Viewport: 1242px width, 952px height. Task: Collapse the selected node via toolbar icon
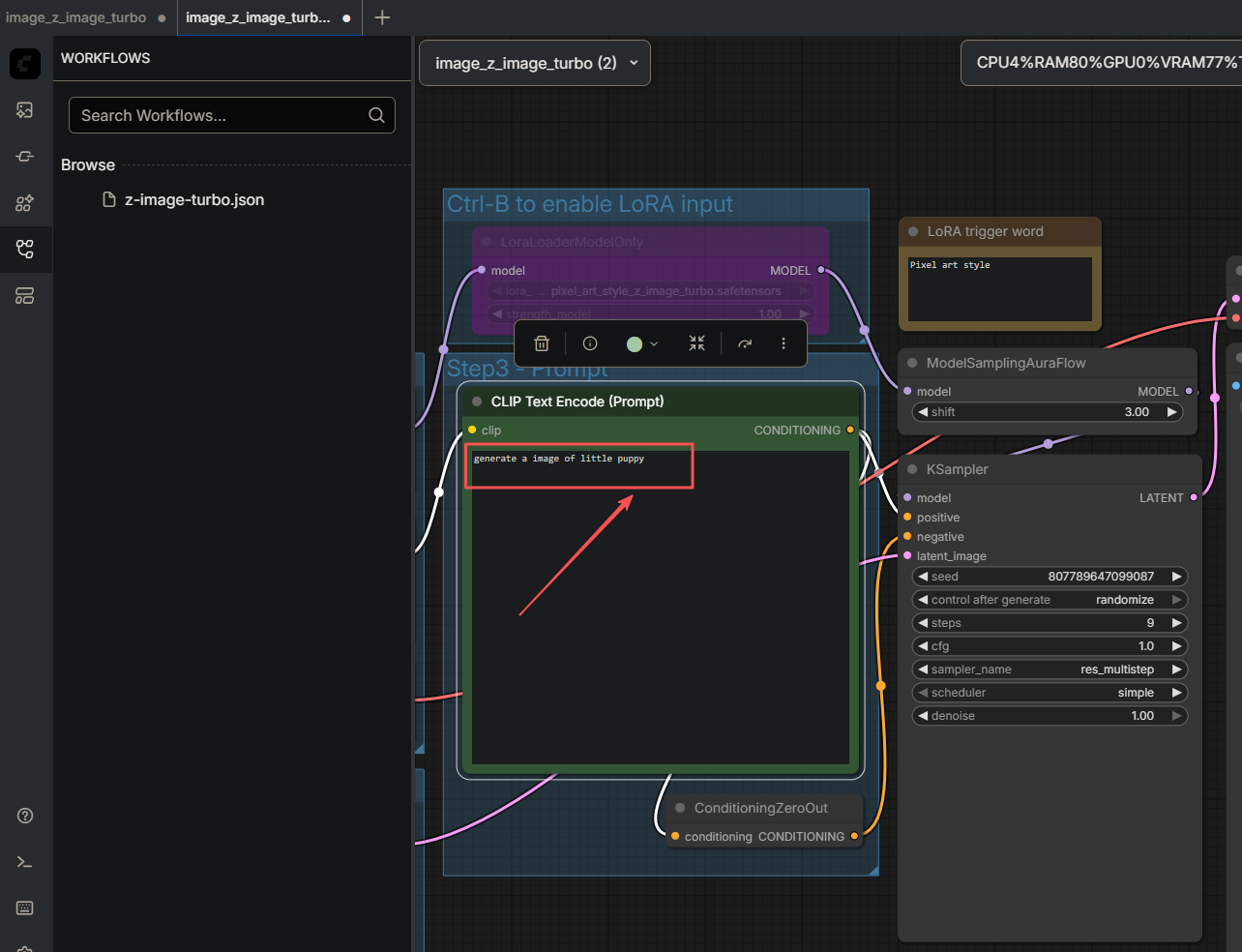(696, 343)
